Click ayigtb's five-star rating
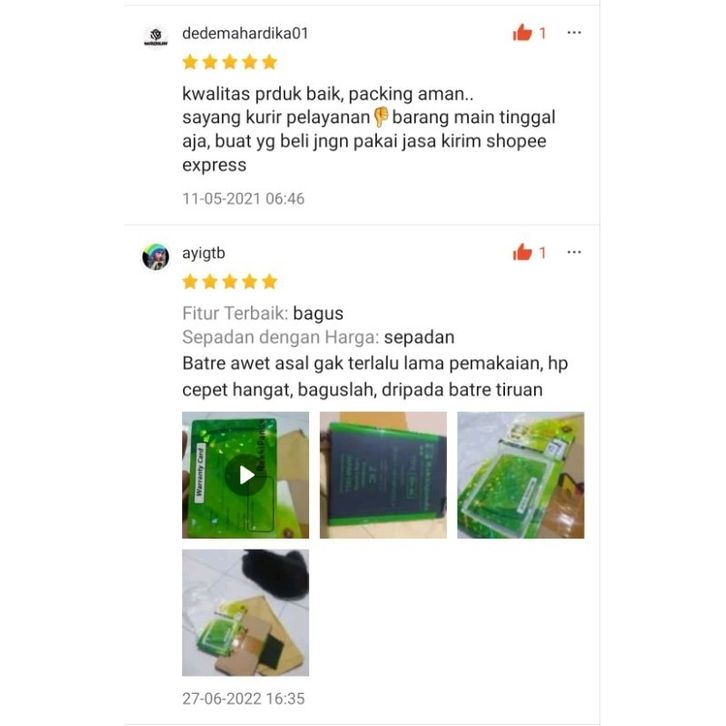 (x=230, y=282)
